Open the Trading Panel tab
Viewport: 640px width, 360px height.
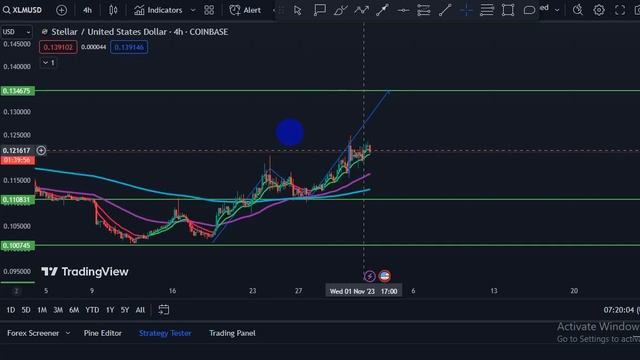click(x=232, y=333)
